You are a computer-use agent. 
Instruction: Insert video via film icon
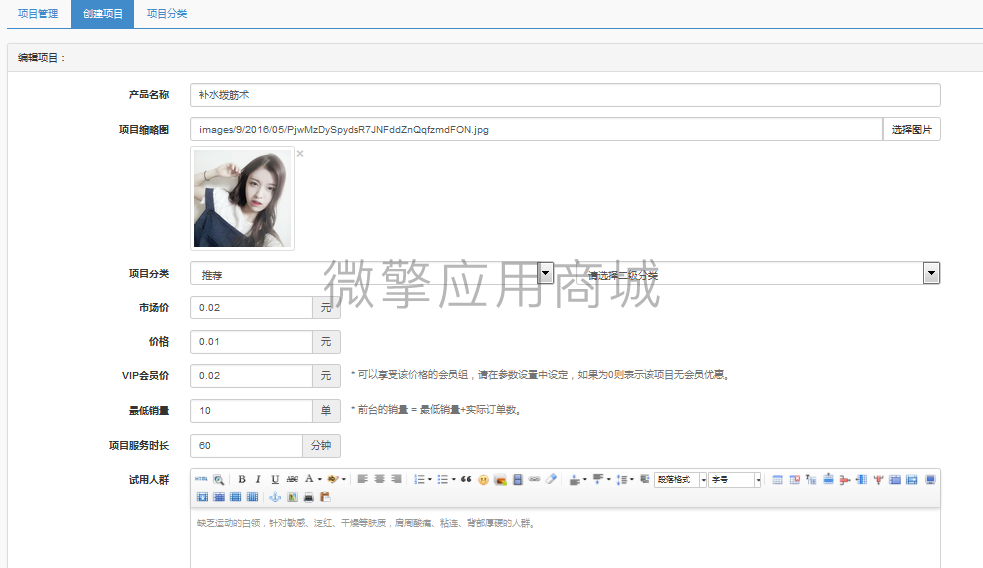[x=518, y=480]
